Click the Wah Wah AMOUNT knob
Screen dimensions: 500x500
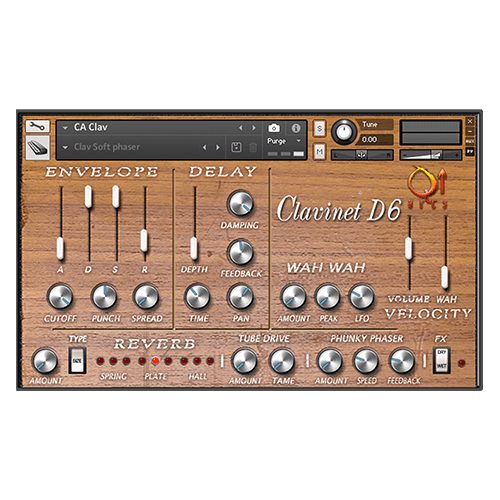[x=294, y=297]
